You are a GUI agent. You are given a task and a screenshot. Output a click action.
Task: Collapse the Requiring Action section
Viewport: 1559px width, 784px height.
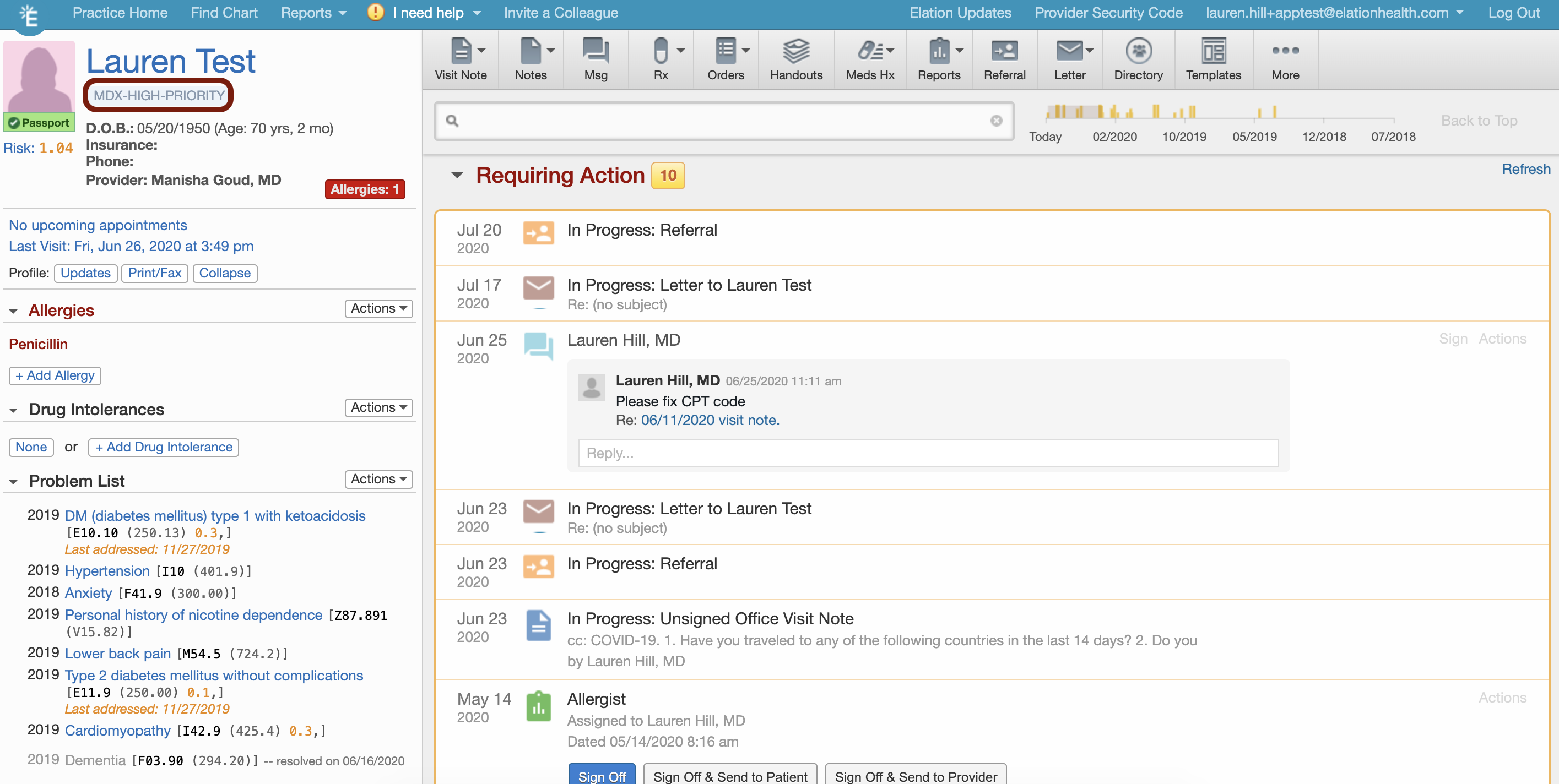tap(457, 176)
